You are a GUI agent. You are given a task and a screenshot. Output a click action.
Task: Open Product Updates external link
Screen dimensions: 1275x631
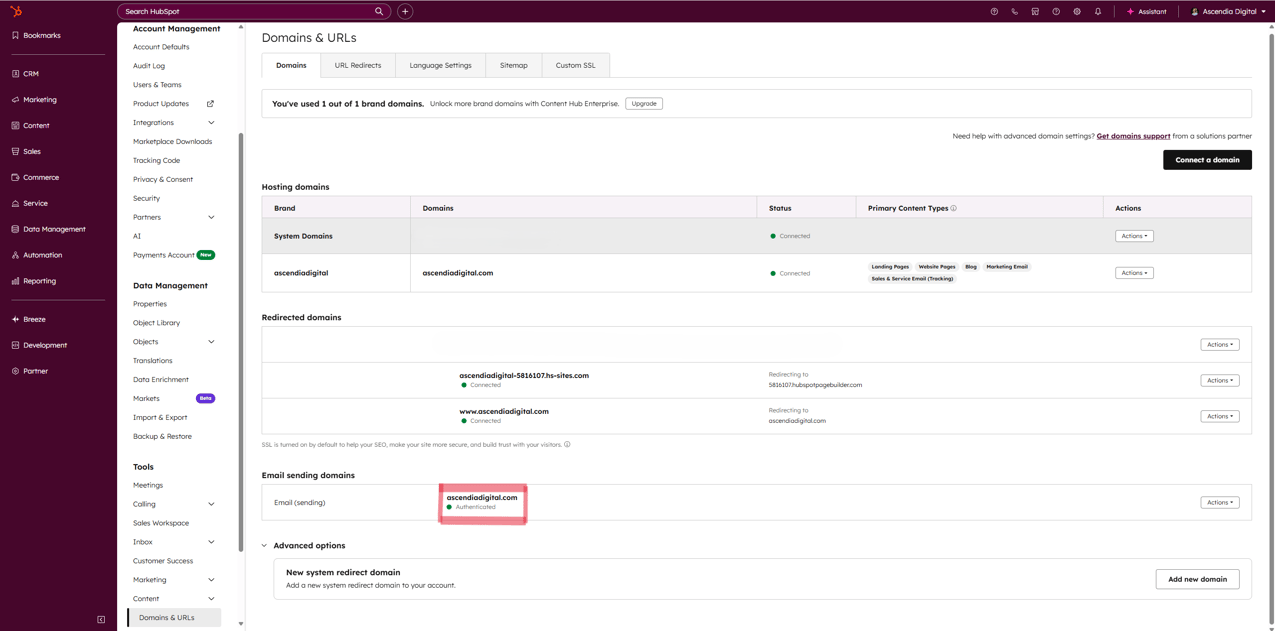[x=210, y=104]
